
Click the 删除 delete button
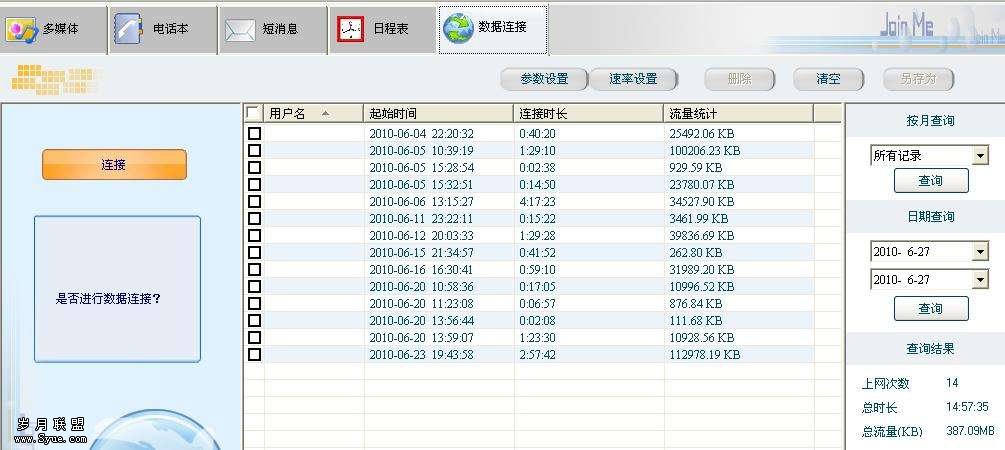pos(740,79)
